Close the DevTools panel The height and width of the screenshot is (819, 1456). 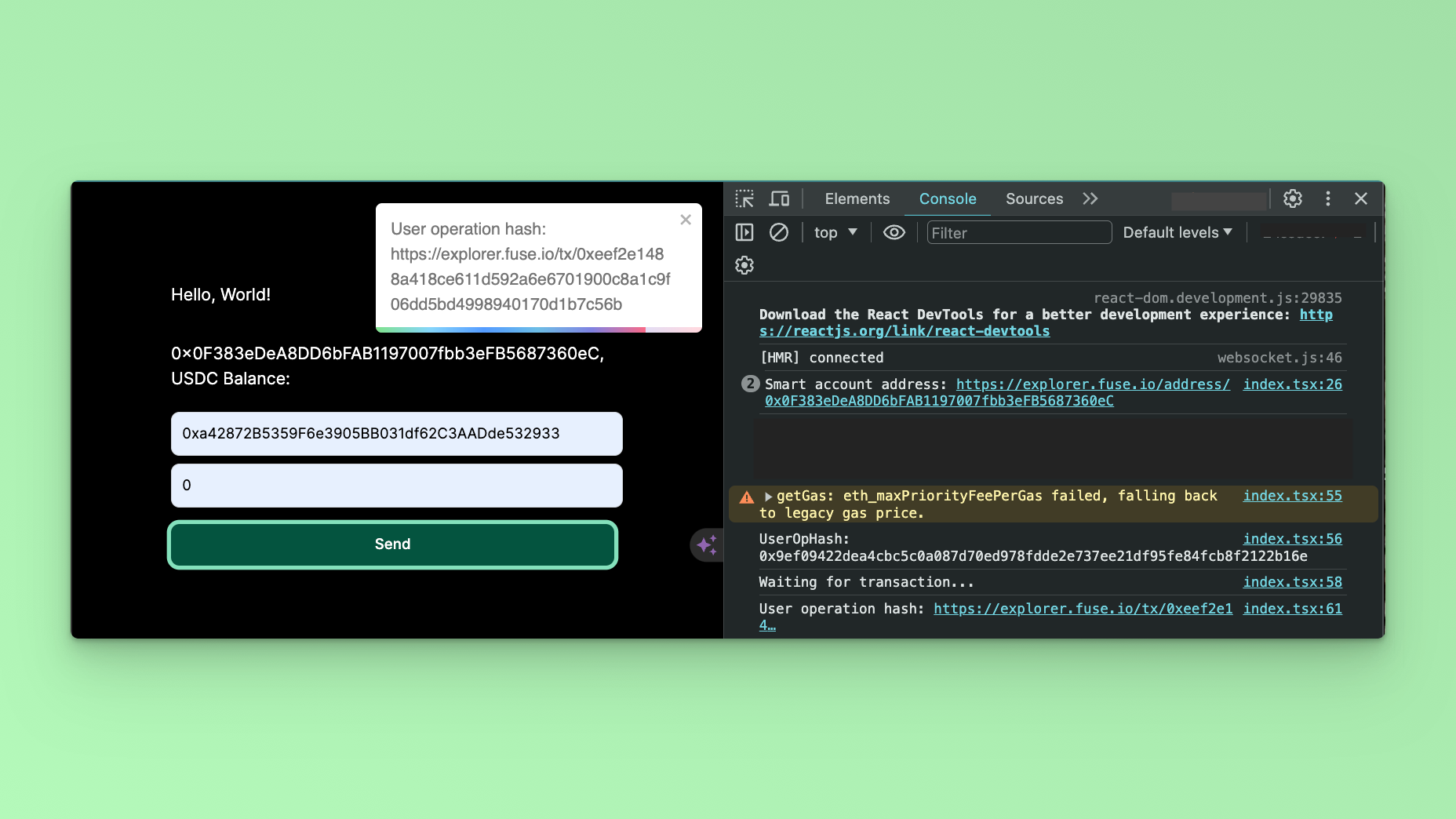(1361, 199)
